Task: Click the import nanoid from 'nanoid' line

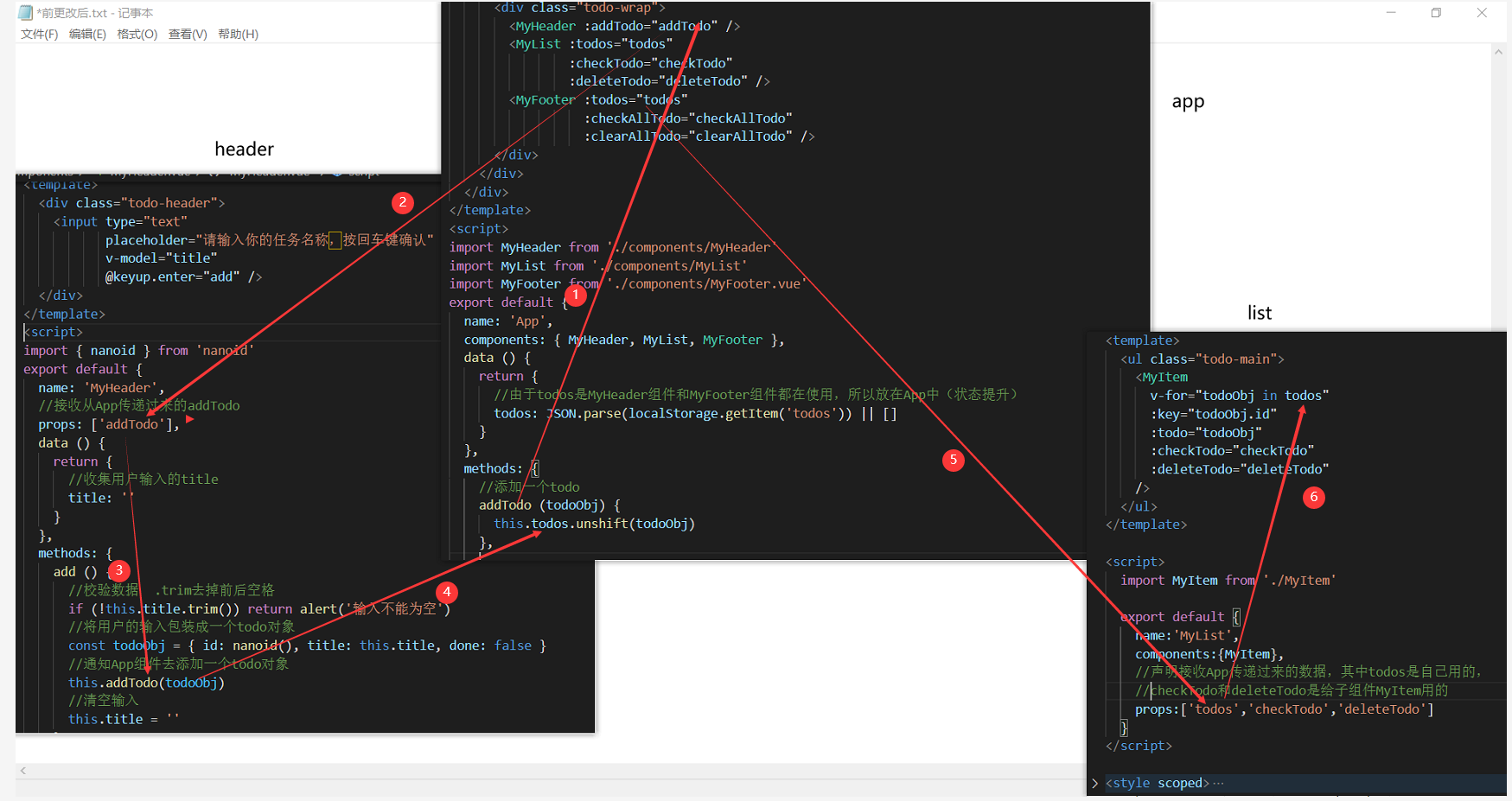Action: click(x=139, y=351)
